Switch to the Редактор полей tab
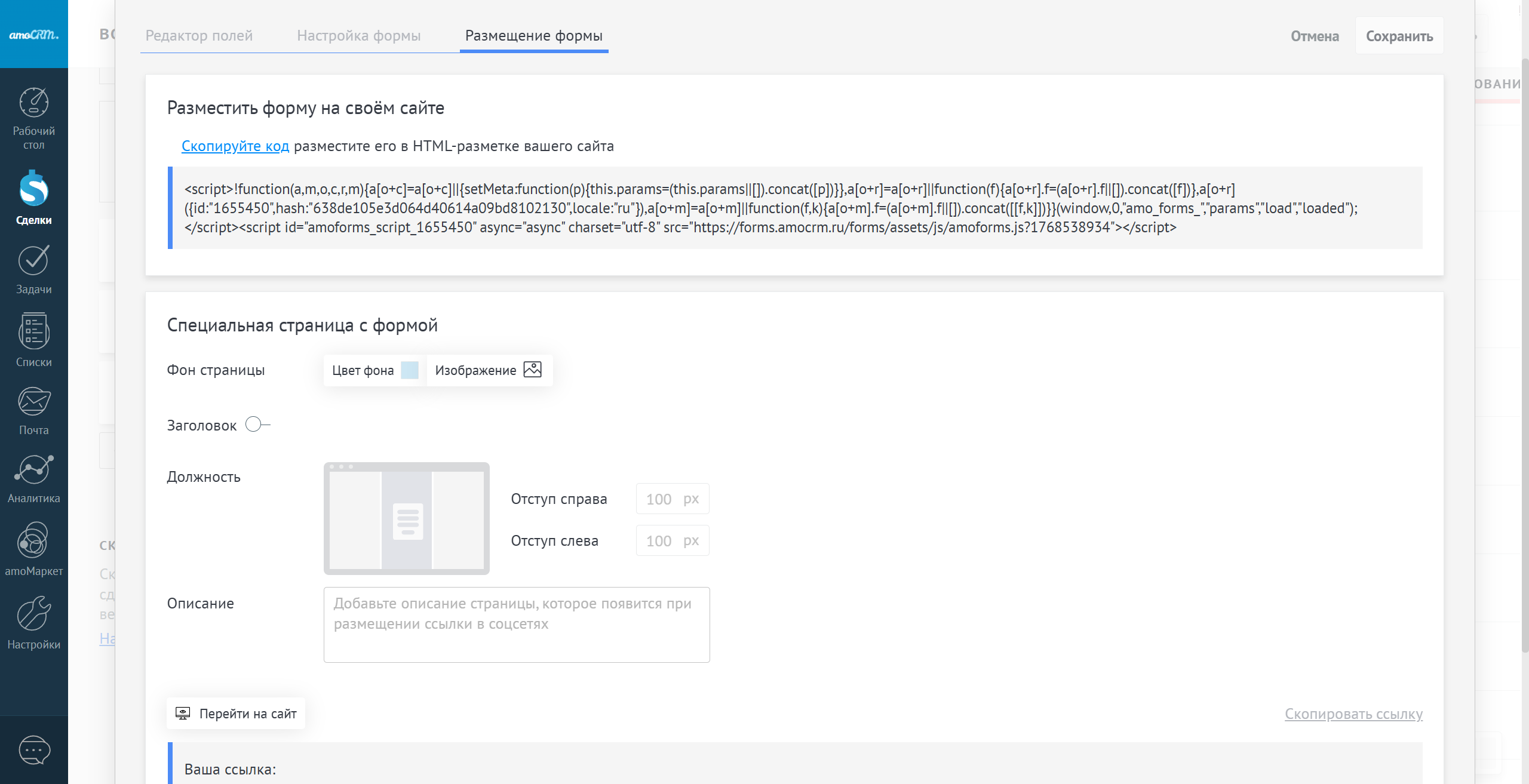Screen dimensions: 1529x784 pos(199,36)
